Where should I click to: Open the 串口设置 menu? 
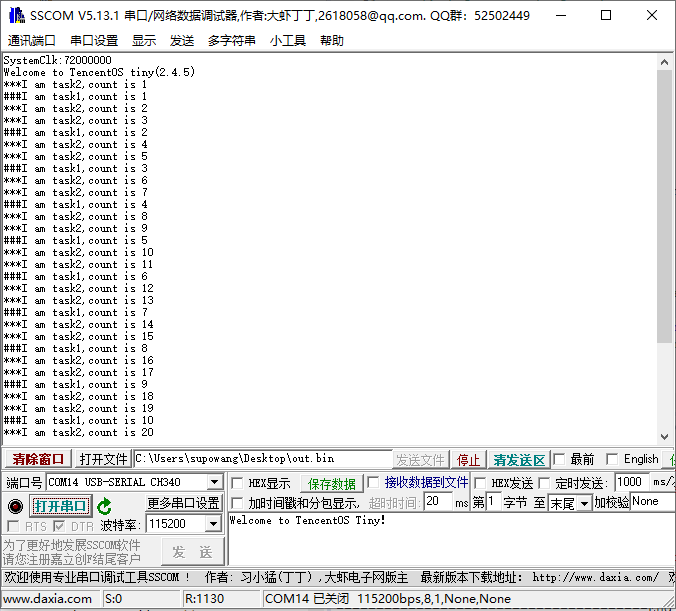point(94,41)
